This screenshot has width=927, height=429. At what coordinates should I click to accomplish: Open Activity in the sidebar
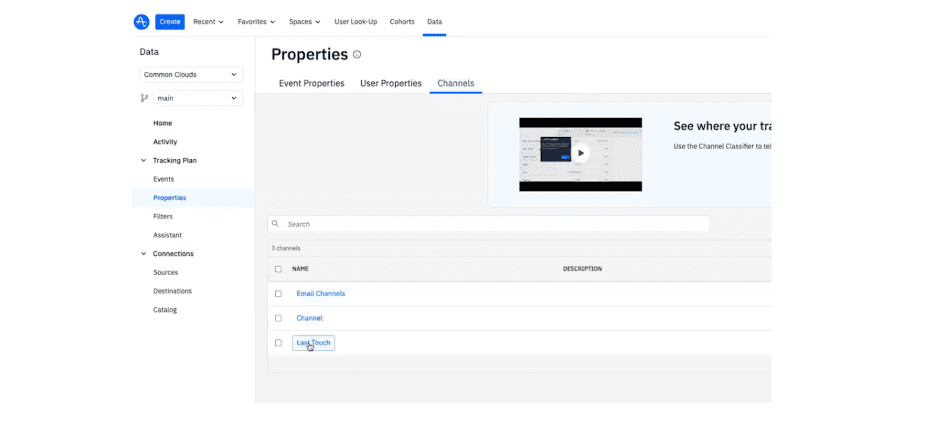point(165,142)
